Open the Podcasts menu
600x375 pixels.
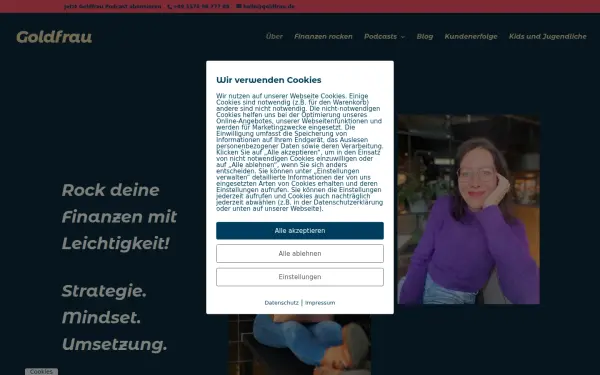pyautogui.click(x=380, y=36)
